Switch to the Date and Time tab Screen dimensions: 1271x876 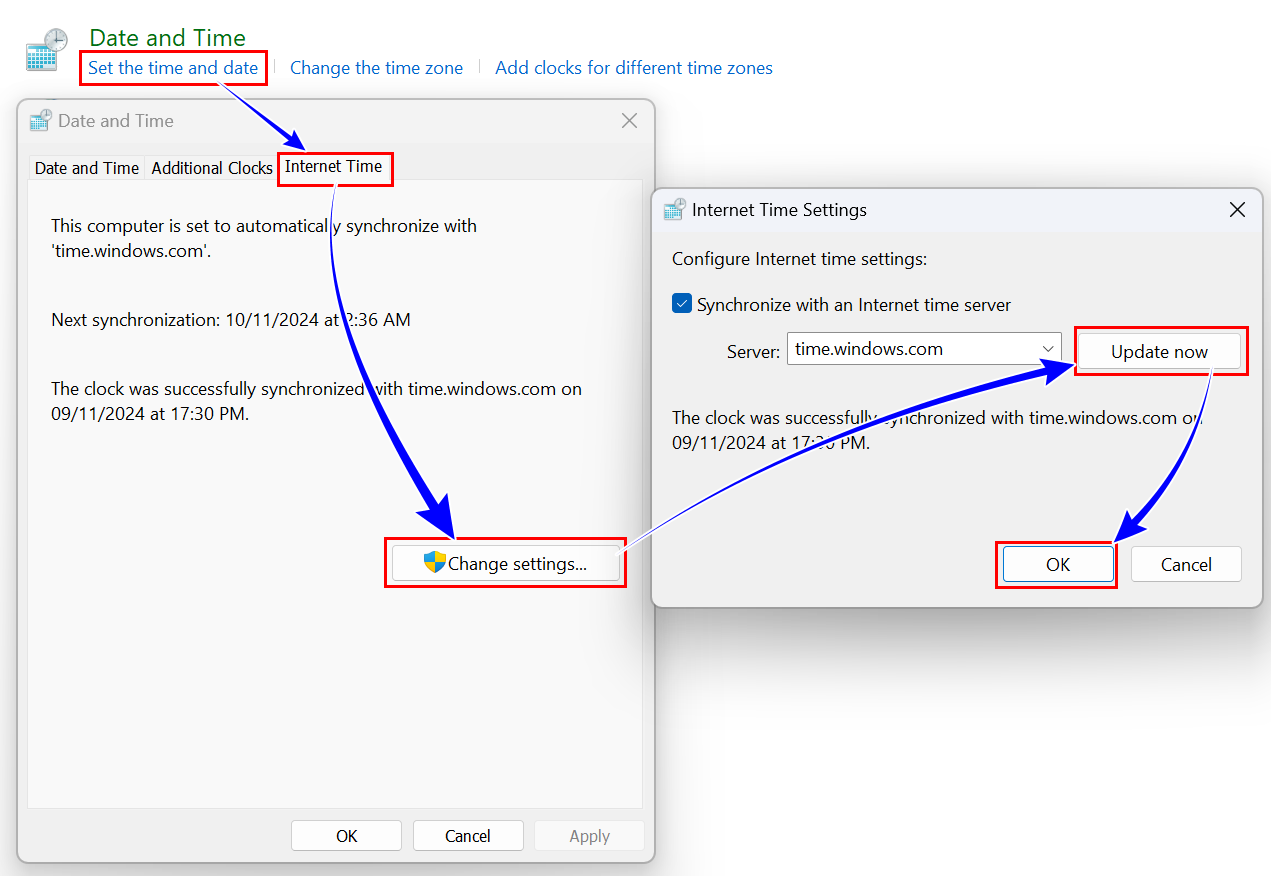tap(87, 168)
